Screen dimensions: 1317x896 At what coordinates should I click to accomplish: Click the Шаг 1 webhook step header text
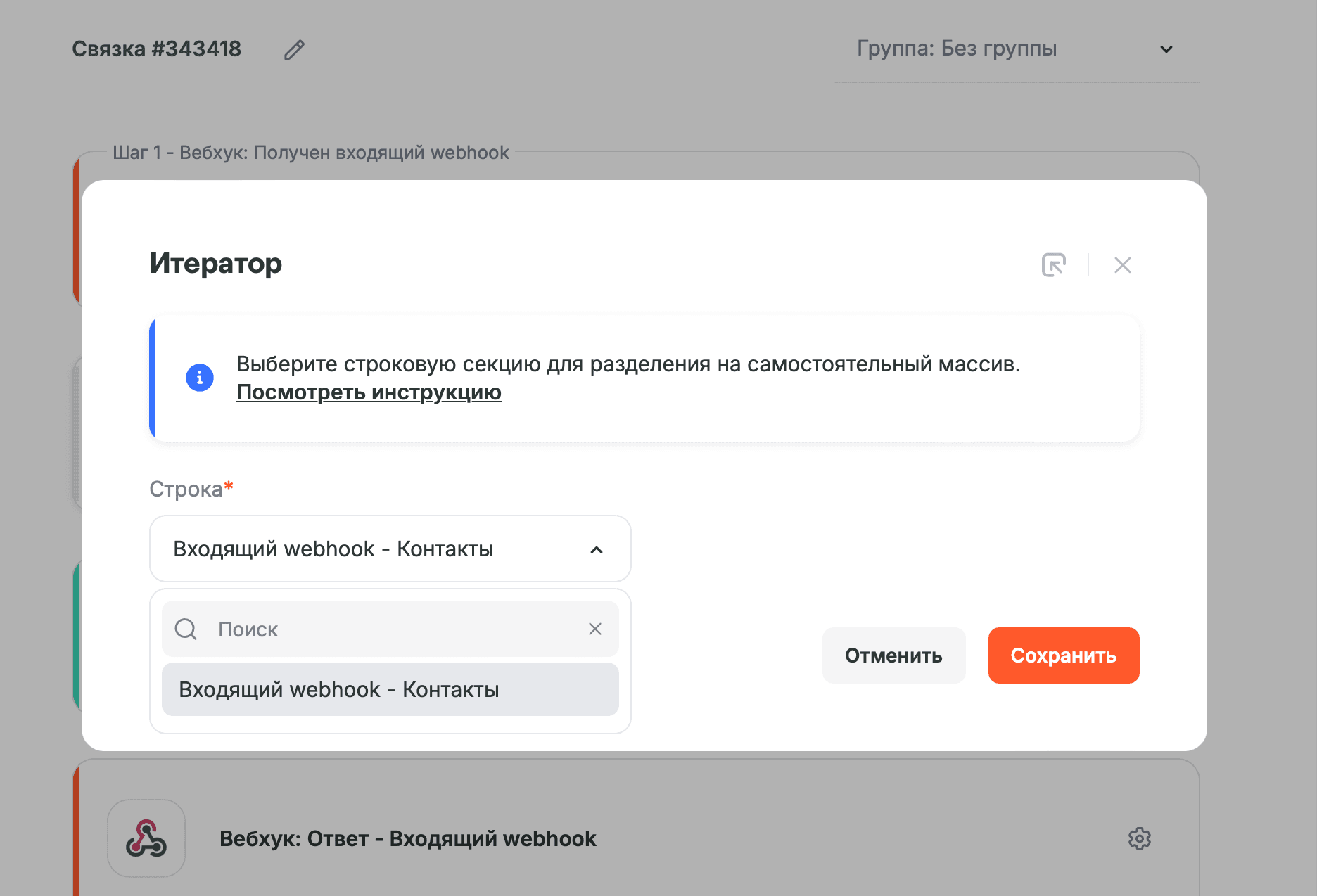click(312, 153)
